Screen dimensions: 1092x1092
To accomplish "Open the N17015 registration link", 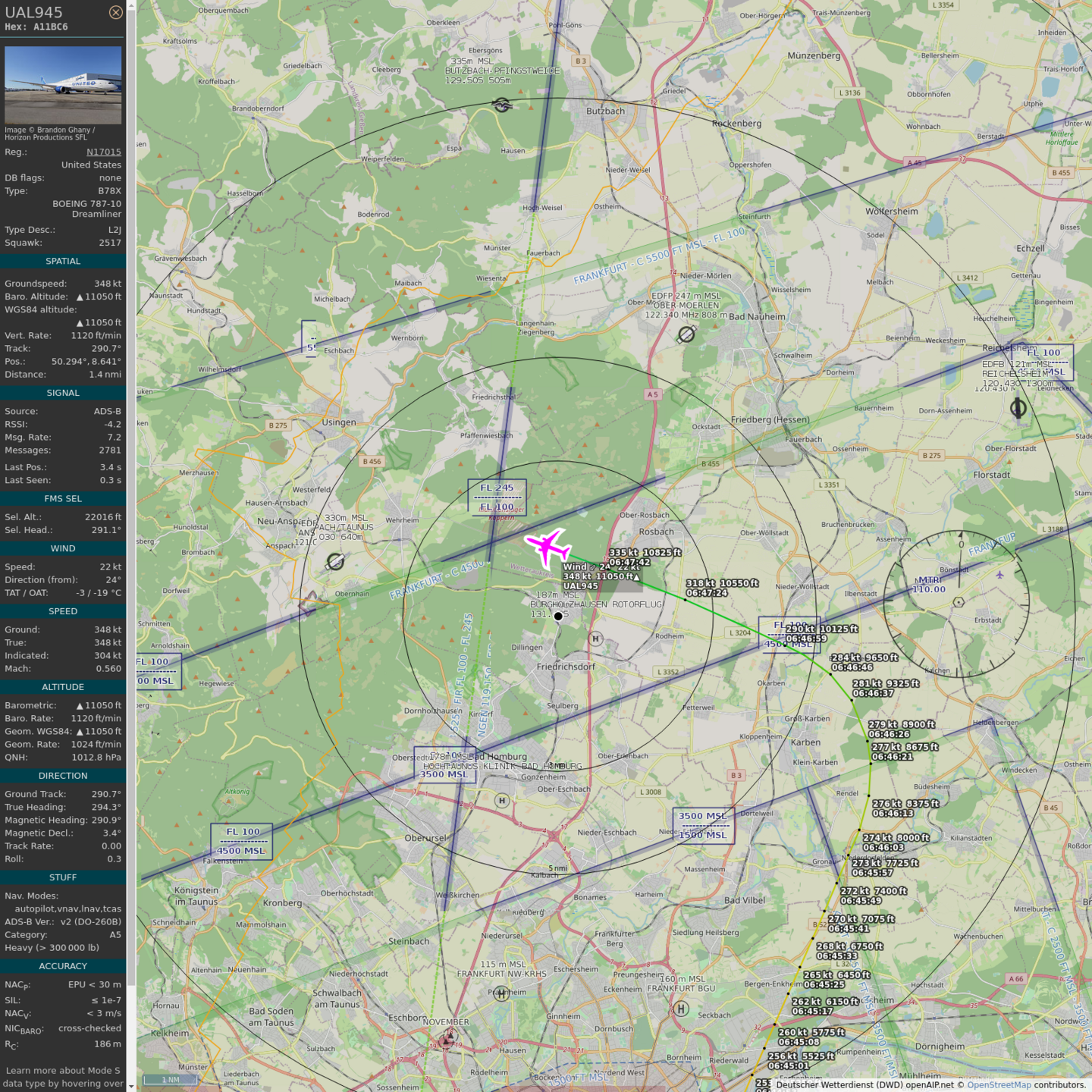I will click(103, 152).
